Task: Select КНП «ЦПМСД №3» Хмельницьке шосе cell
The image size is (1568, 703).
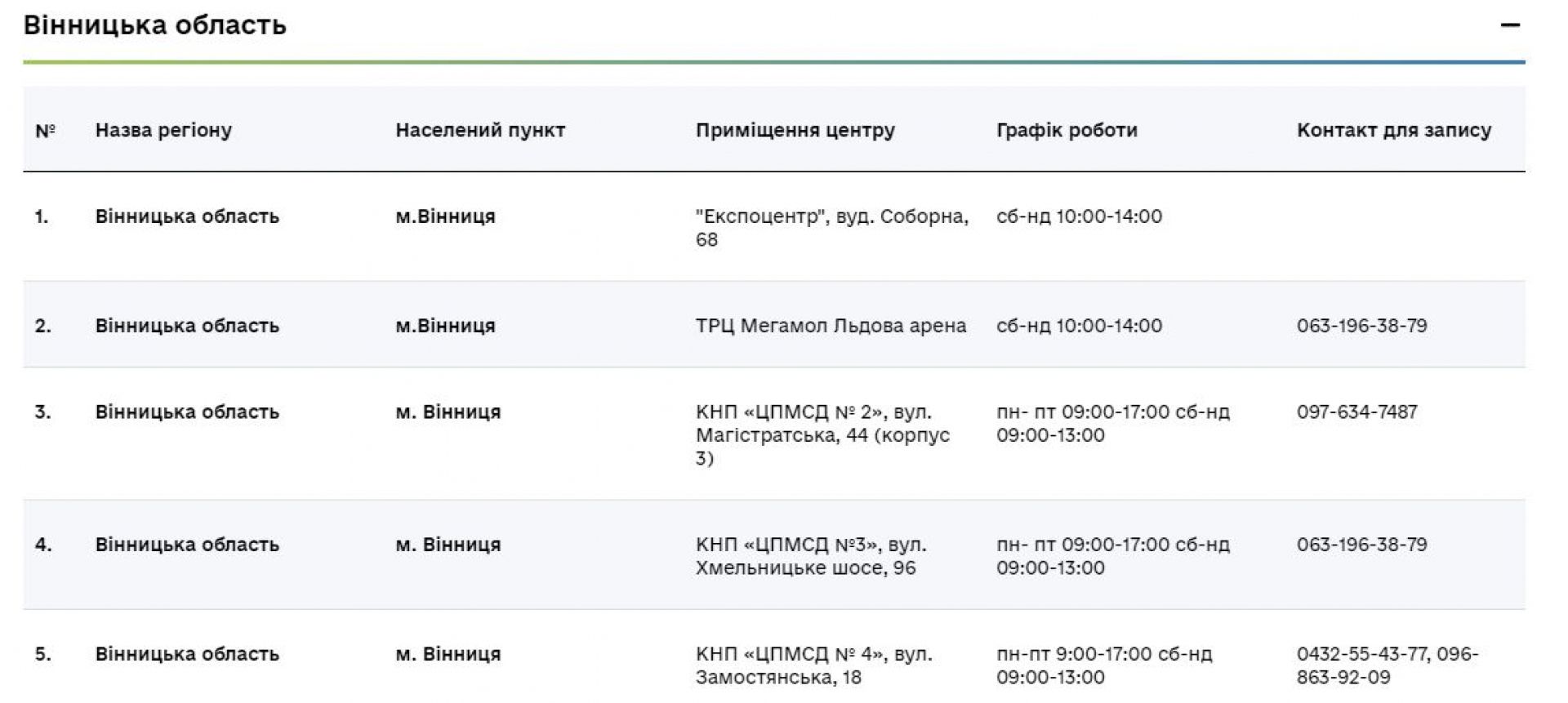Action: [811, 556]
